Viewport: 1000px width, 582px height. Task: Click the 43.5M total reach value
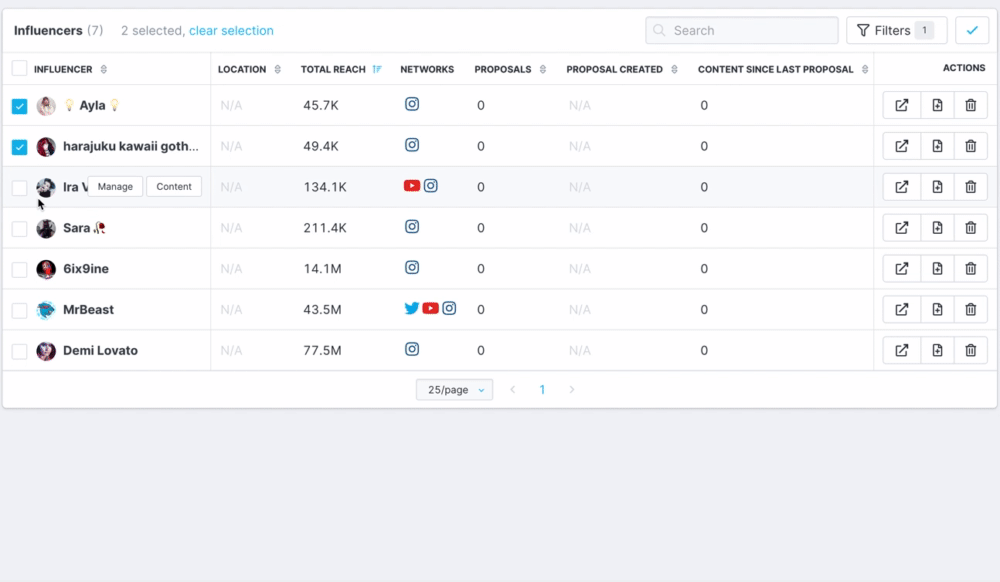pyautogui.click(x=322, y=309)
